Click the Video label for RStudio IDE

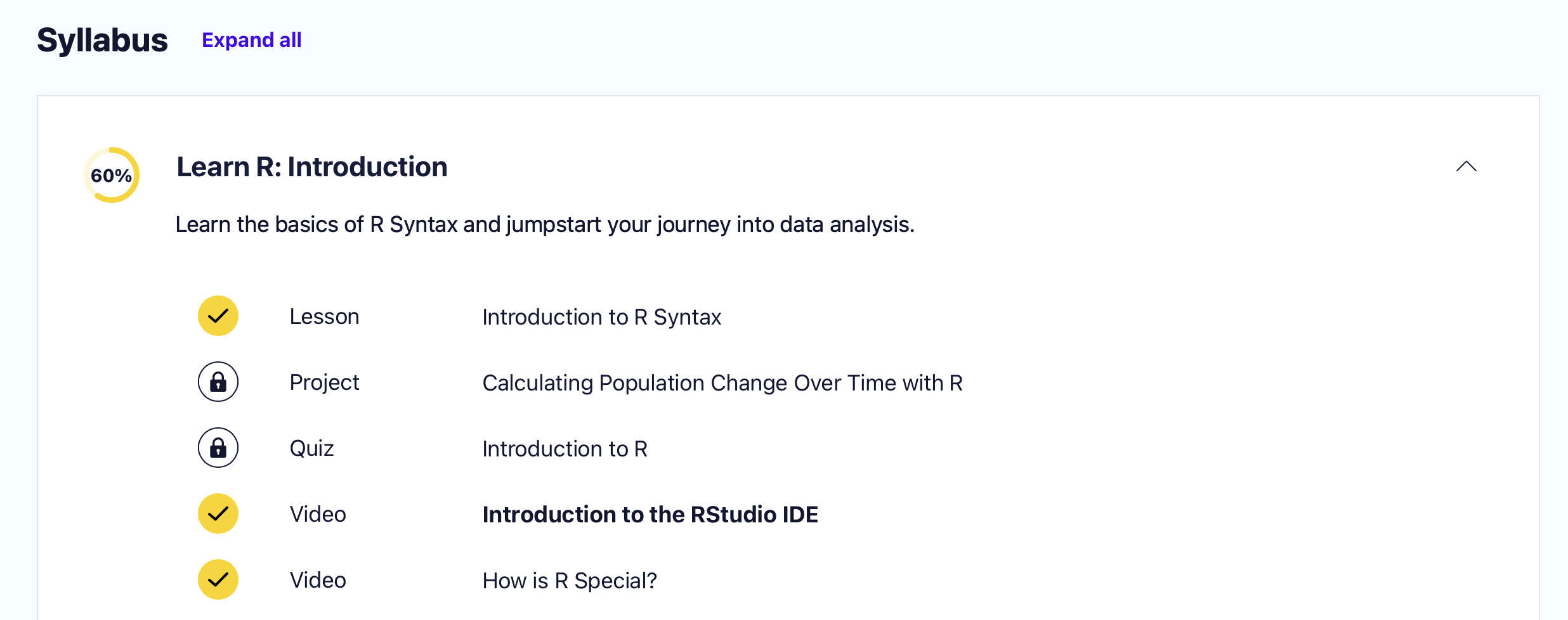318,514
